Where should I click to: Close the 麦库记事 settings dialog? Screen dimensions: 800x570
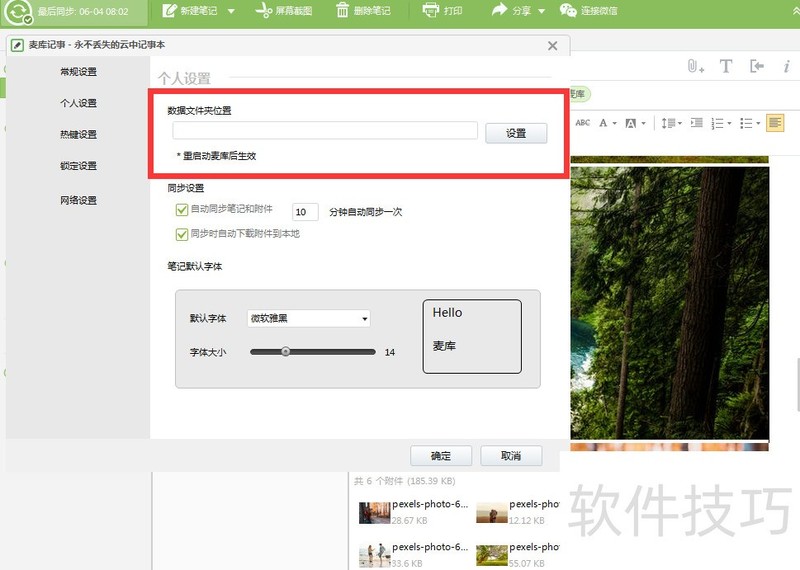click(552, 46)
